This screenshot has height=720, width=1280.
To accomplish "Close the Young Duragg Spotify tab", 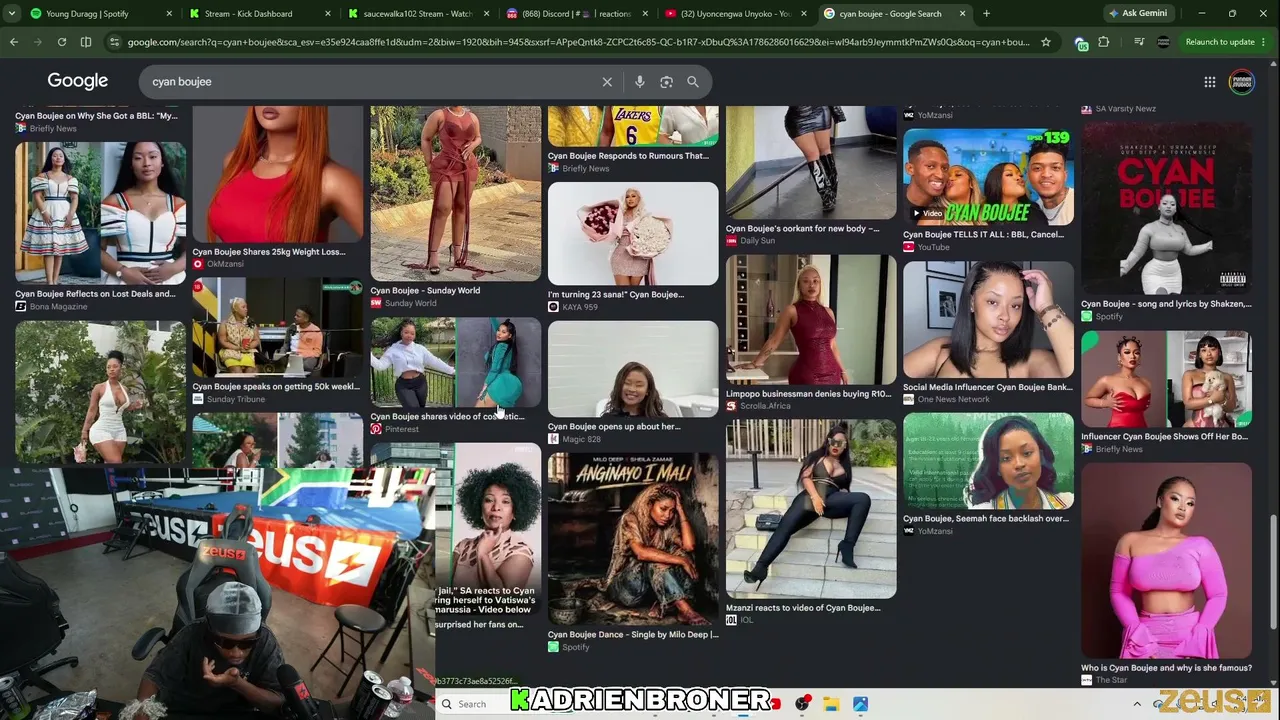I will pyautogui.click(x=169, y=14).
